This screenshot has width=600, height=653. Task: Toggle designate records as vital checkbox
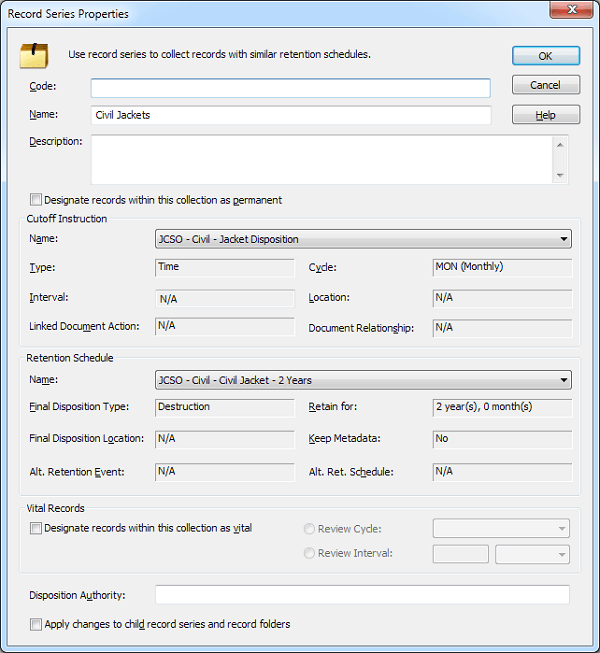click(36, 528)
